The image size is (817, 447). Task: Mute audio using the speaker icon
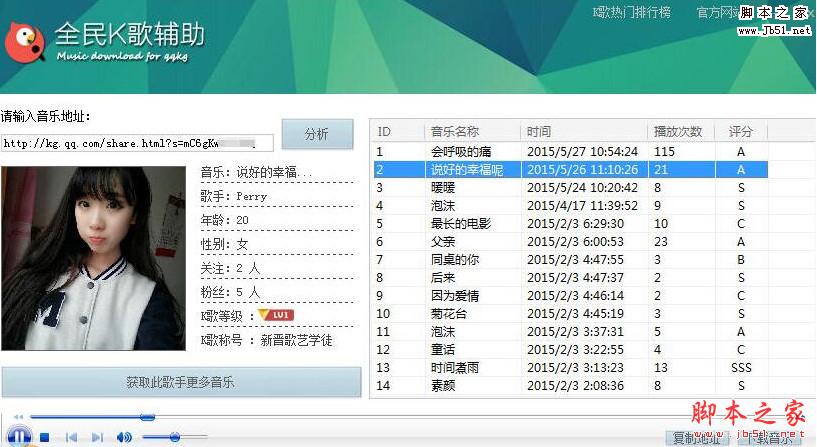click(x=124, y=438)
